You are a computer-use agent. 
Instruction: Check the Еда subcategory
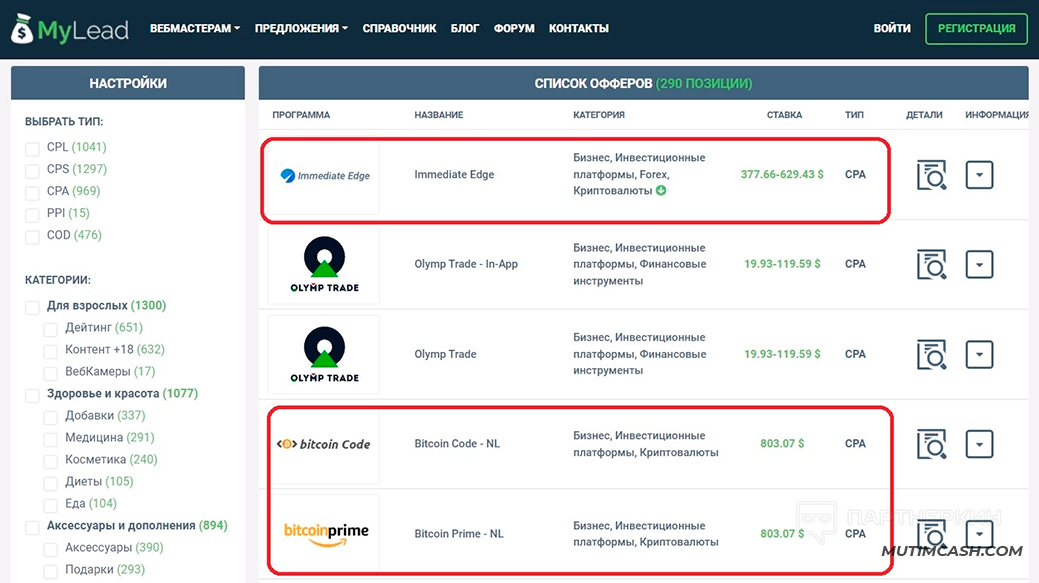point(50,505)
